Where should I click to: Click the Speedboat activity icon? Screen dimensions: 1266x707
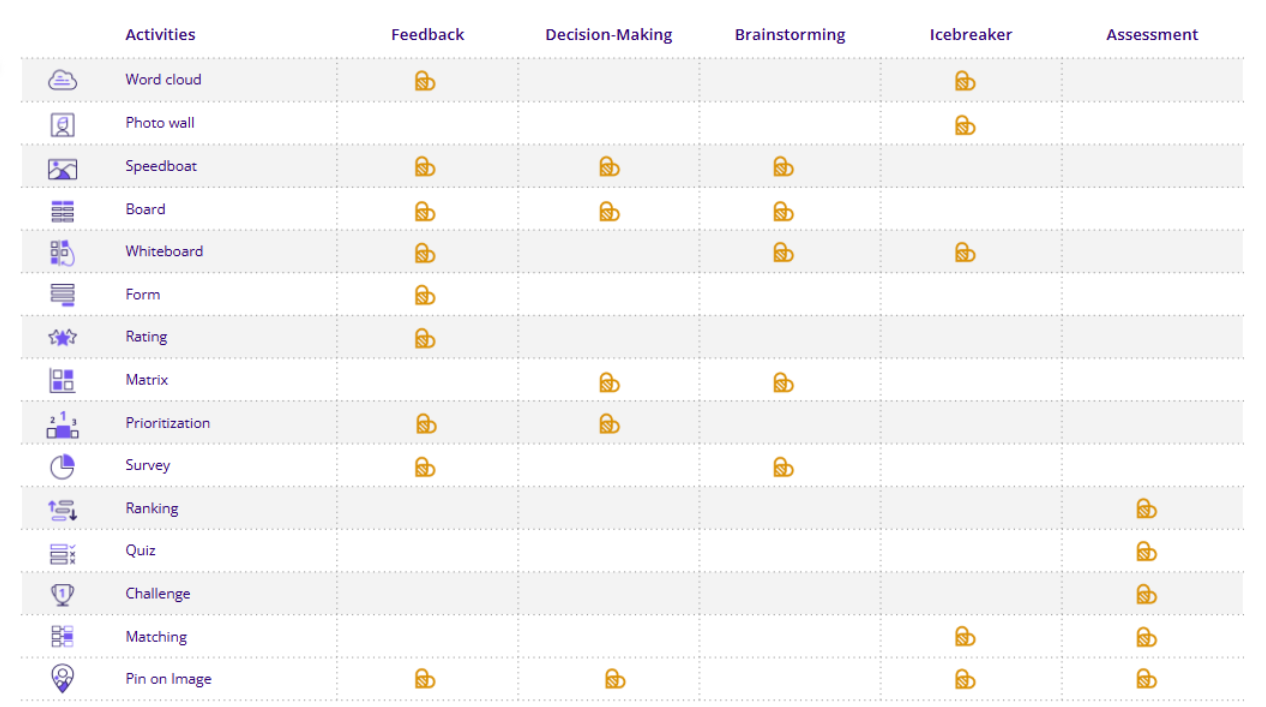[62, 168]
